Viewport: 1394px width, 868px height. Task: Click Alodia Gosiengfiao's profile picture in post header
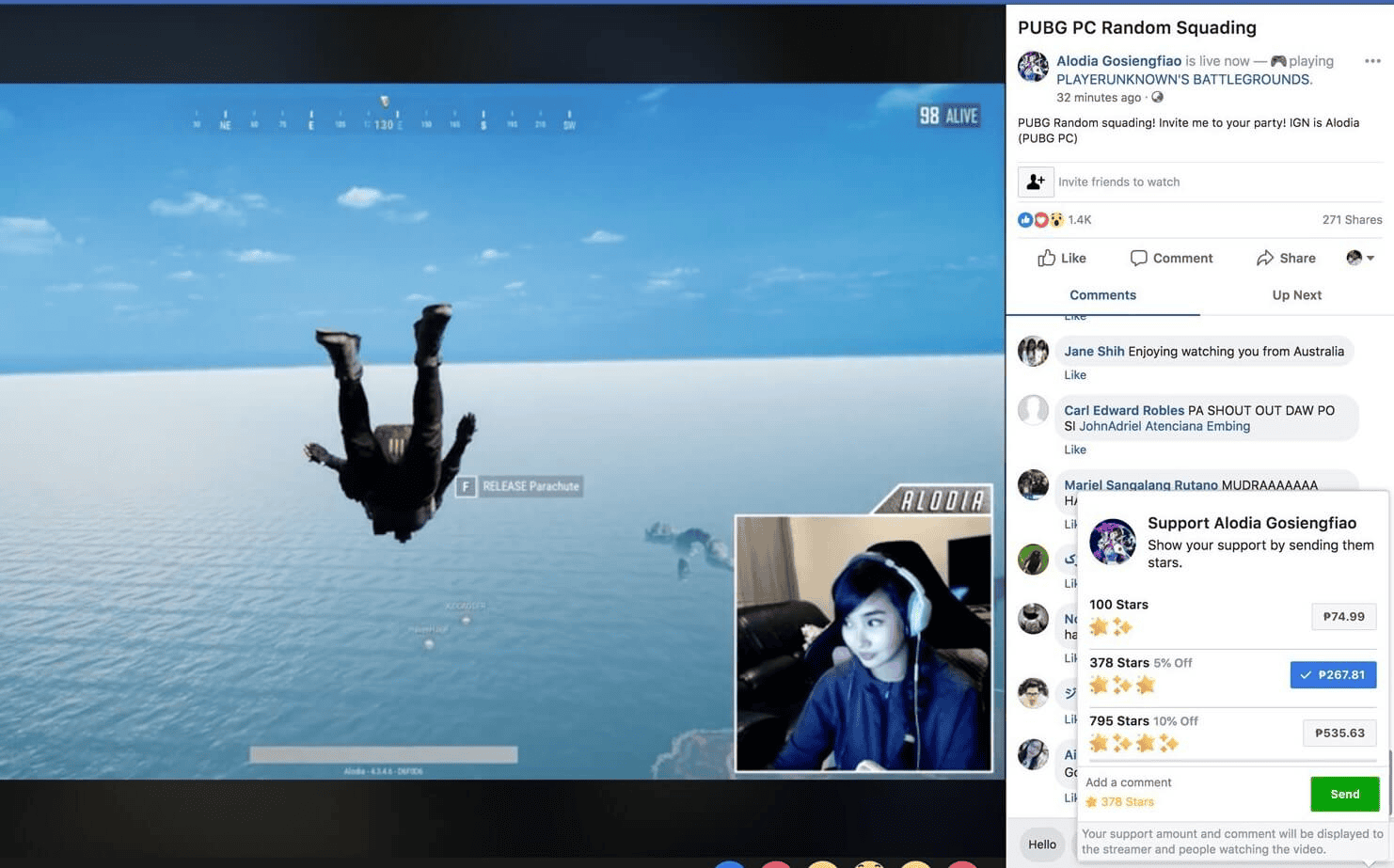(x=1033, y=67)
